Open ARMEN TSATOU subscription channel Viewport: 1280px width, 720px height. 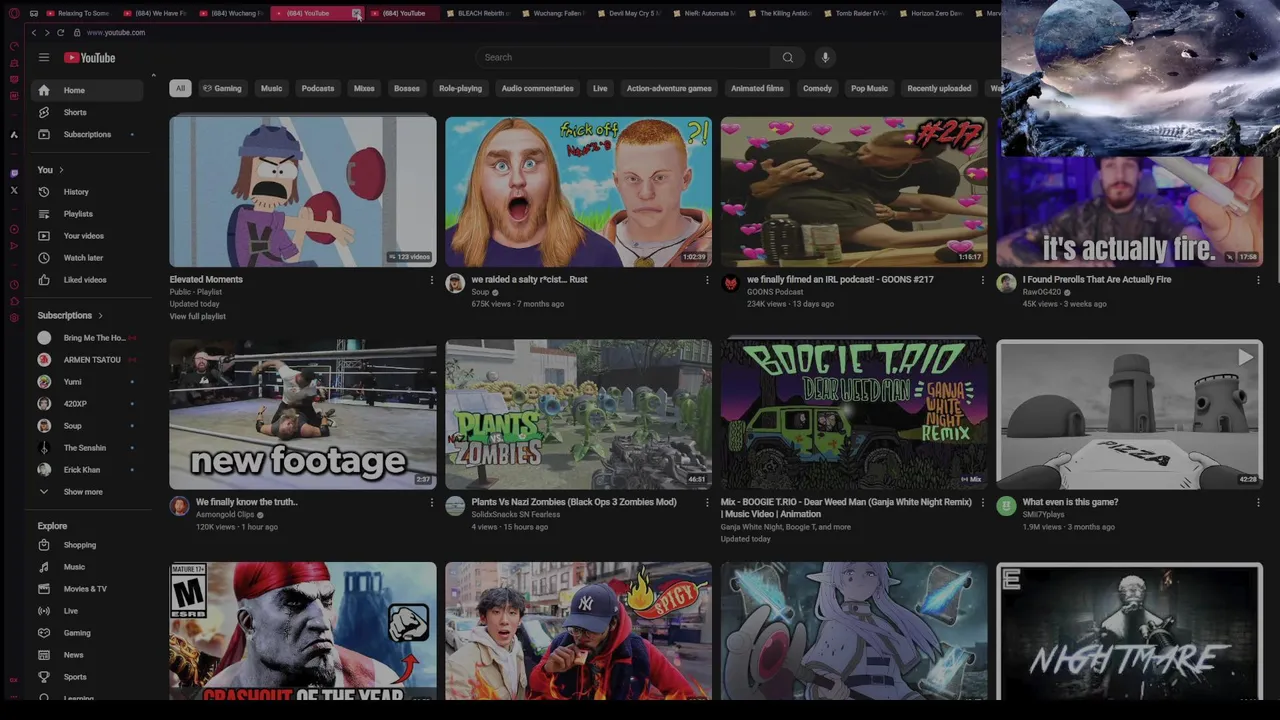click(87, 360)
